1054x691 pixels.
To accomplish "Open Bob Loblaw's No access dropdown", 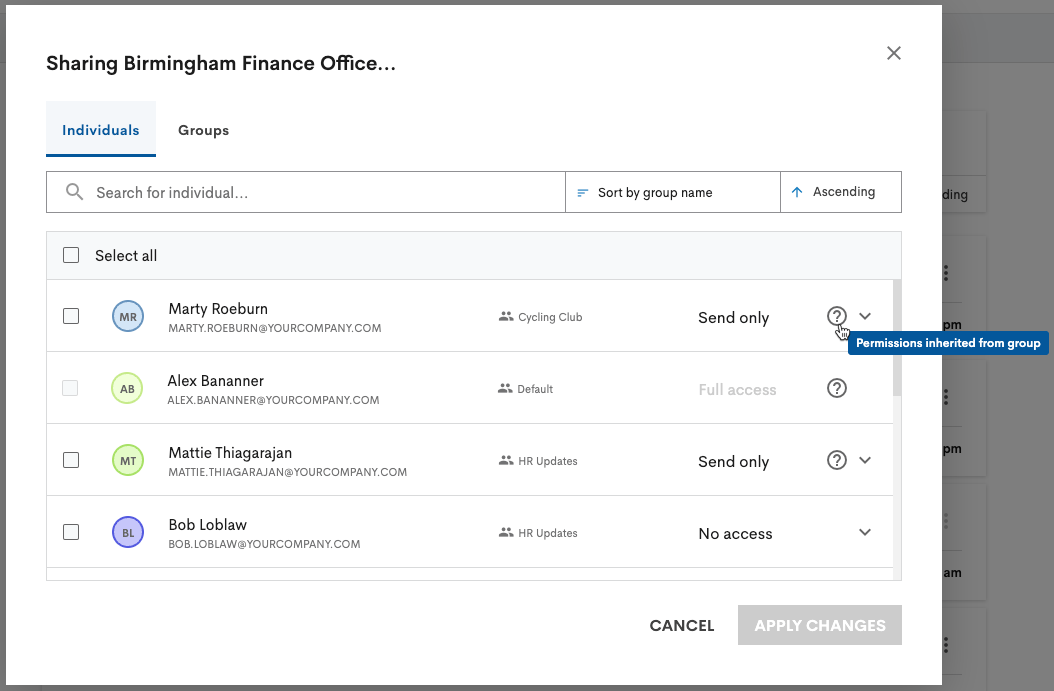I will click(x=865, y=532).
